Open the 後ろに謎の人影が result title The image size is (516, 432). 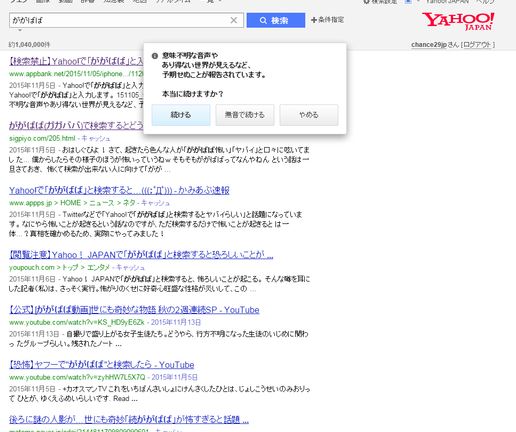click(129, 419)
